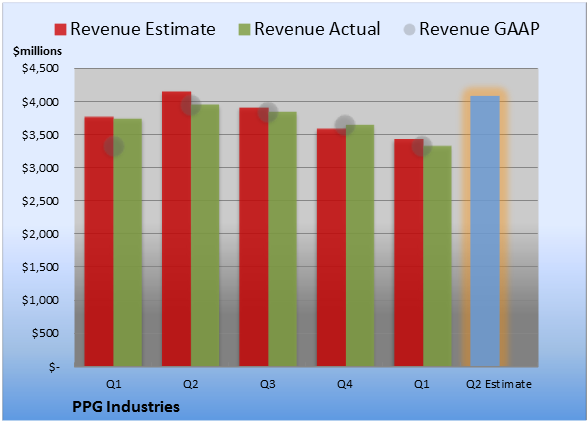Select the green Q3 revenue actual bar
Image resolution: width=588 pixels, height=422 pixels.
coord(283,239)
